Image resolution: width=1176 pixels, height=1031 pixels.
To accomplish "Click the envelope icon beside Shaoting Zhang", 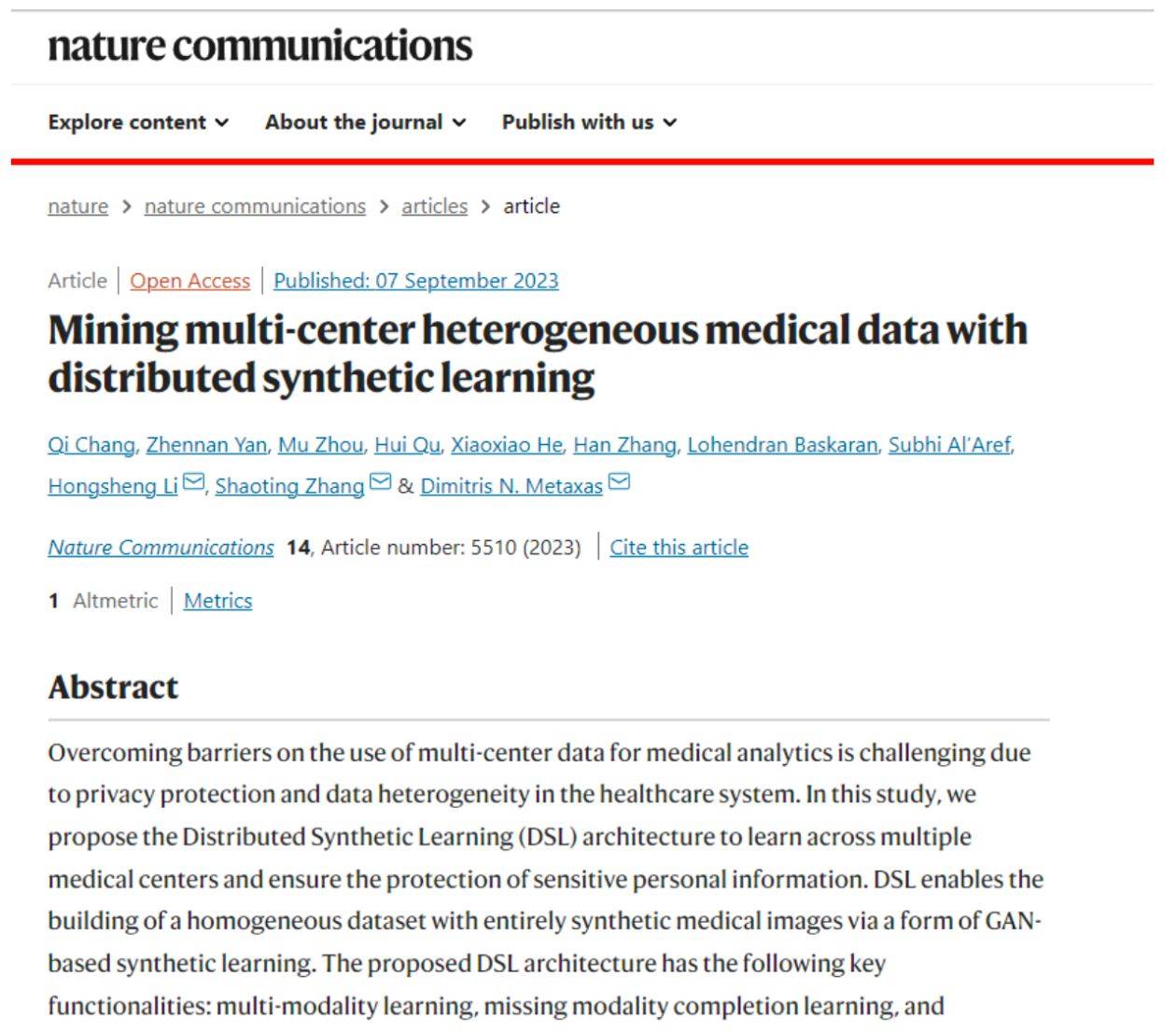I will point(380,482).
